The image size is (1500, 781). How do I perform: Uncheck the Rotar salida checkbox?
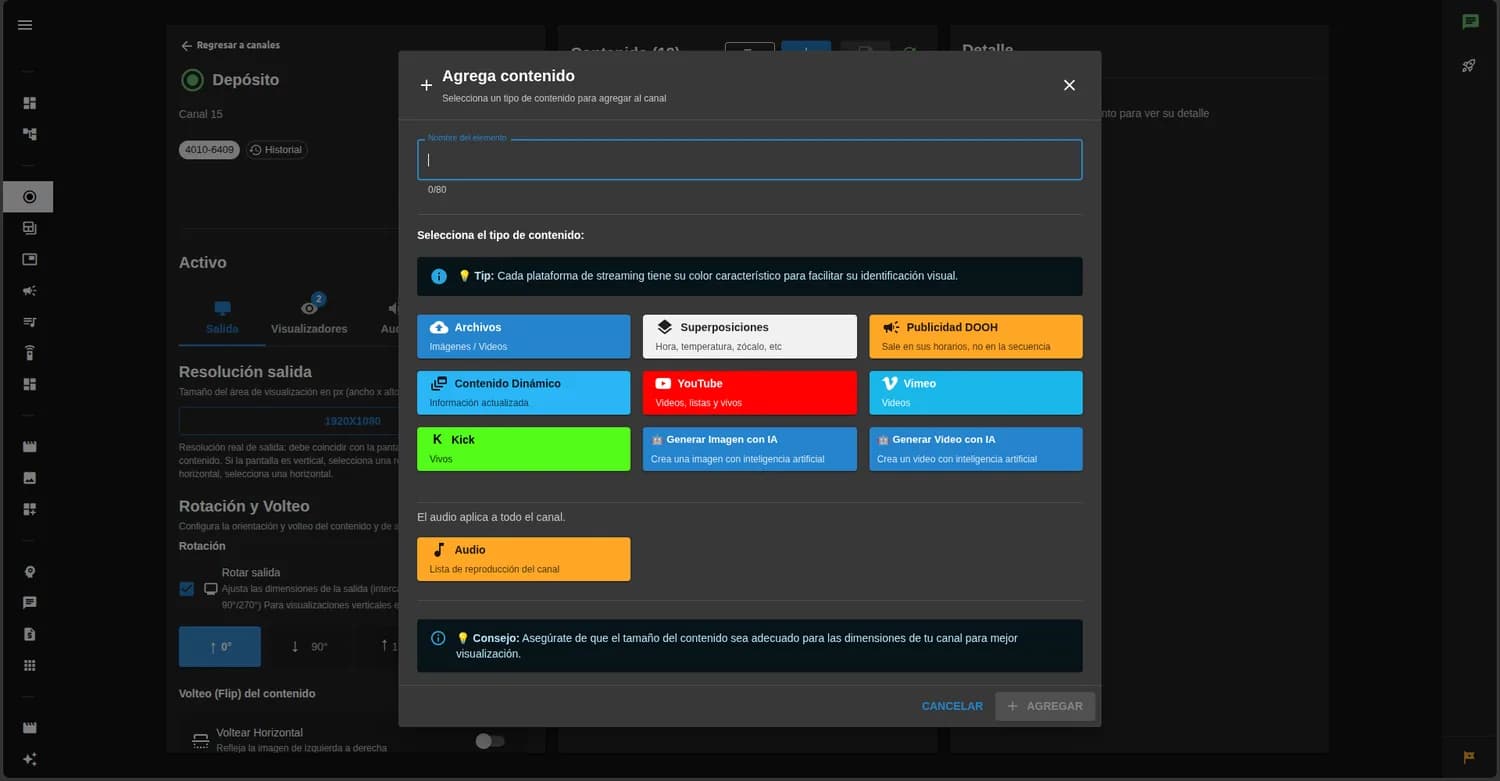click(x=187, y=589)
